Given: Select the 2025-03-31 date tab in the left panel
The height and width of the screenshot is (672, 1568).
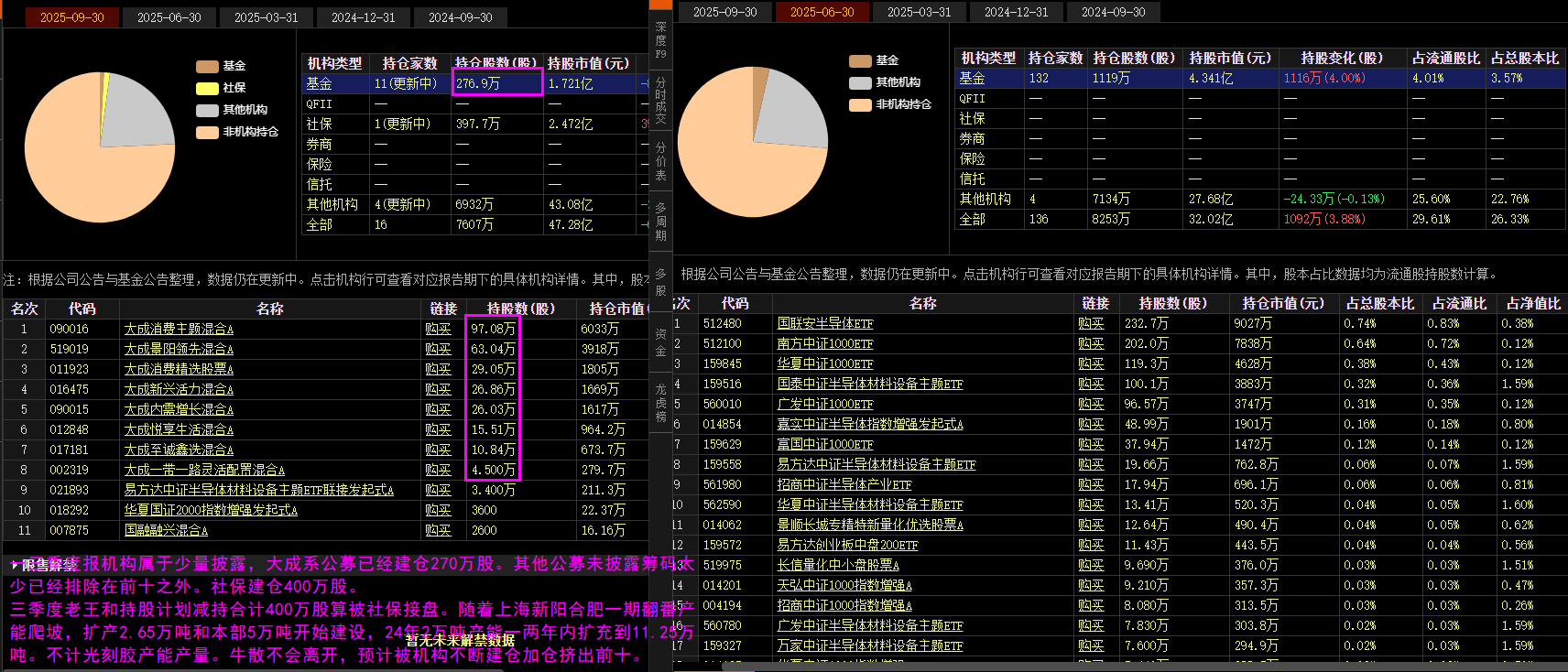Looking at the screenshot, I should [x=266, y=17].
